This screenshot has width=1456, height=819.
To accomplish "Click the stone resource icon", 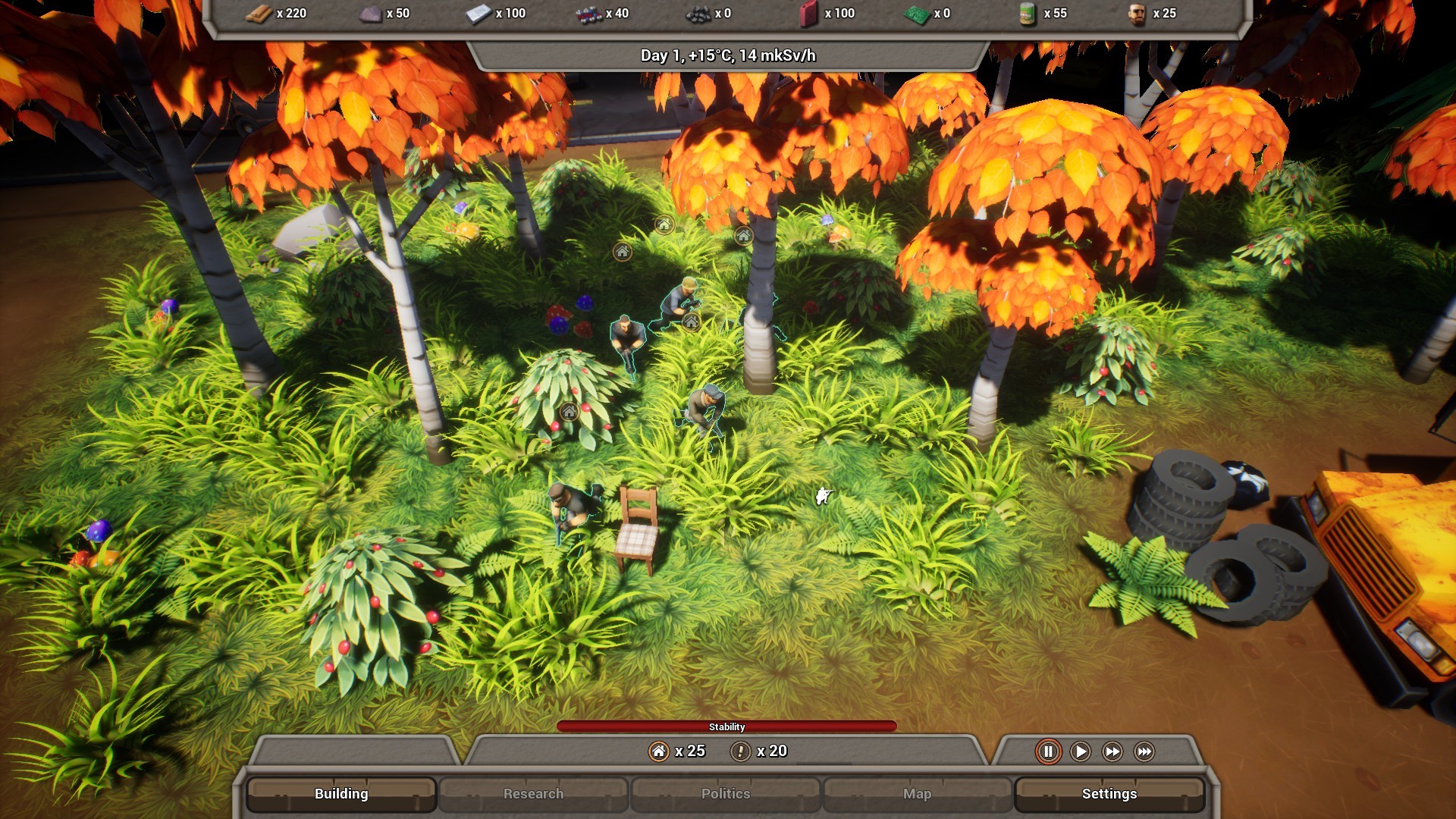I will pyautogui.click(x=369, y=14).
